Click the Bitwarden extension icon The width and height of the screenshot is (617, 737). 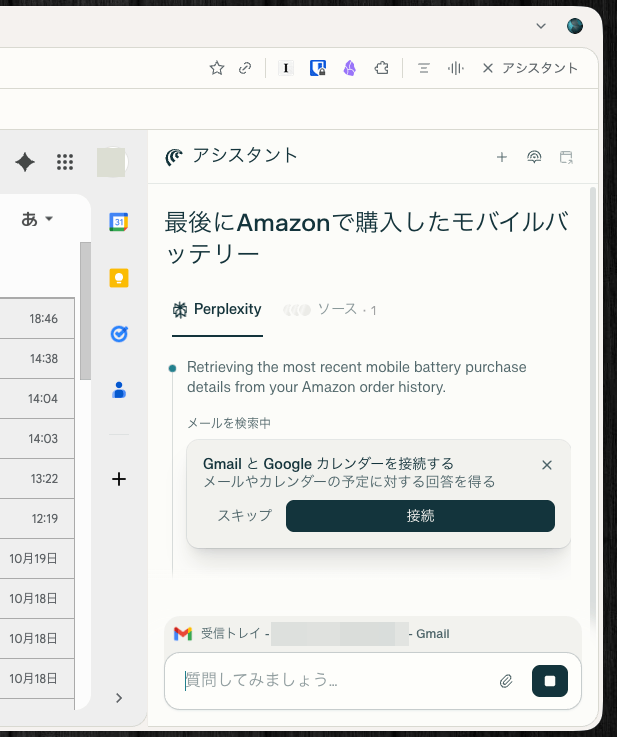click(x=318, y=68)
